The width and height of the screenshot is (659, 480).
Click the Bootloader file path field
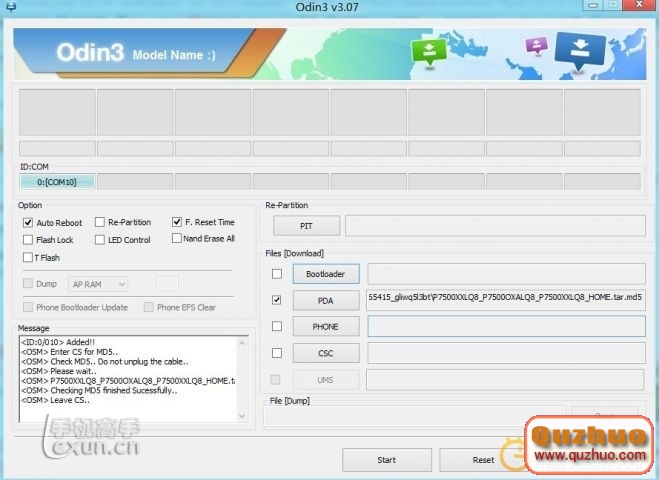[506, 274]
